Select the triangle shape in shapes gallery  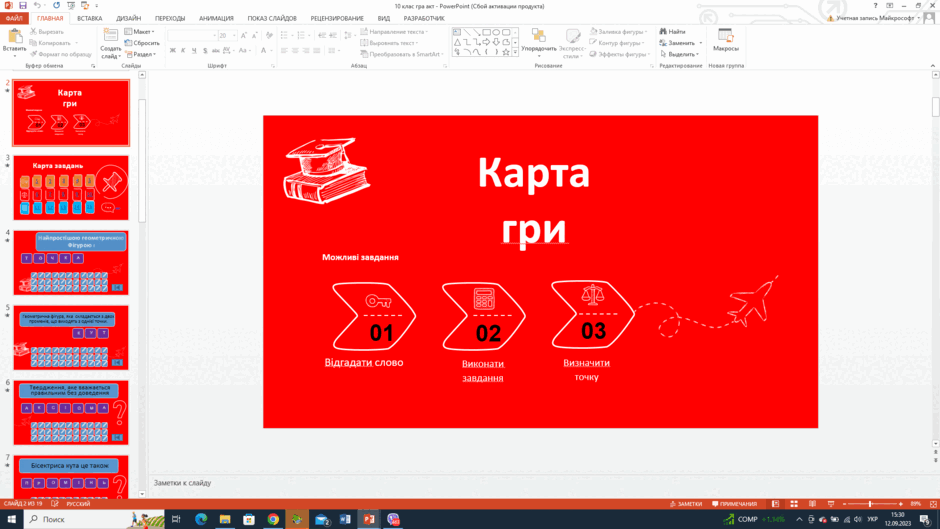point(457,43)
